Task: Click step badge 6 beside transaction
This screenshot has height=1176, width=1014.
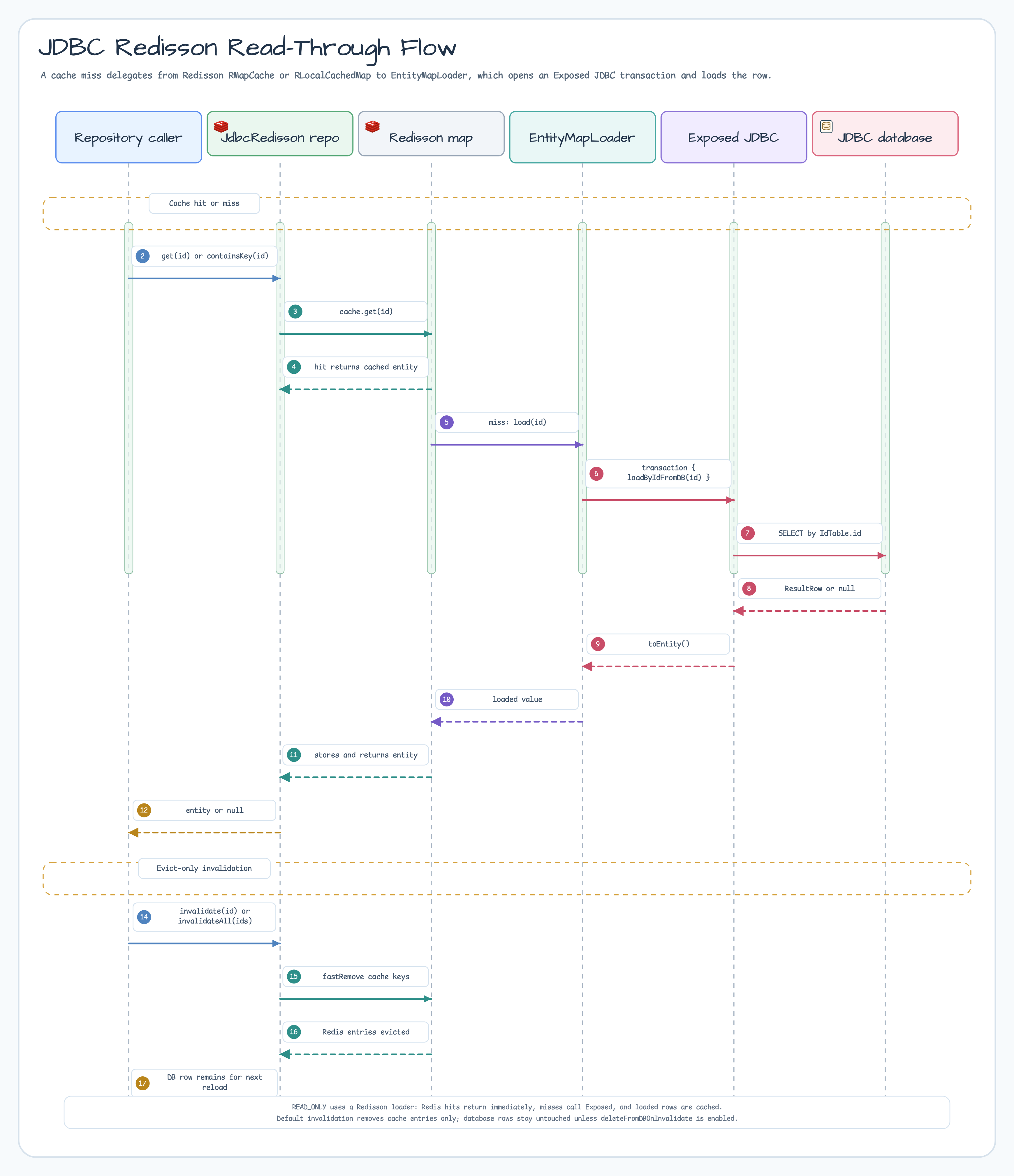Action: (x=596, y=474)
